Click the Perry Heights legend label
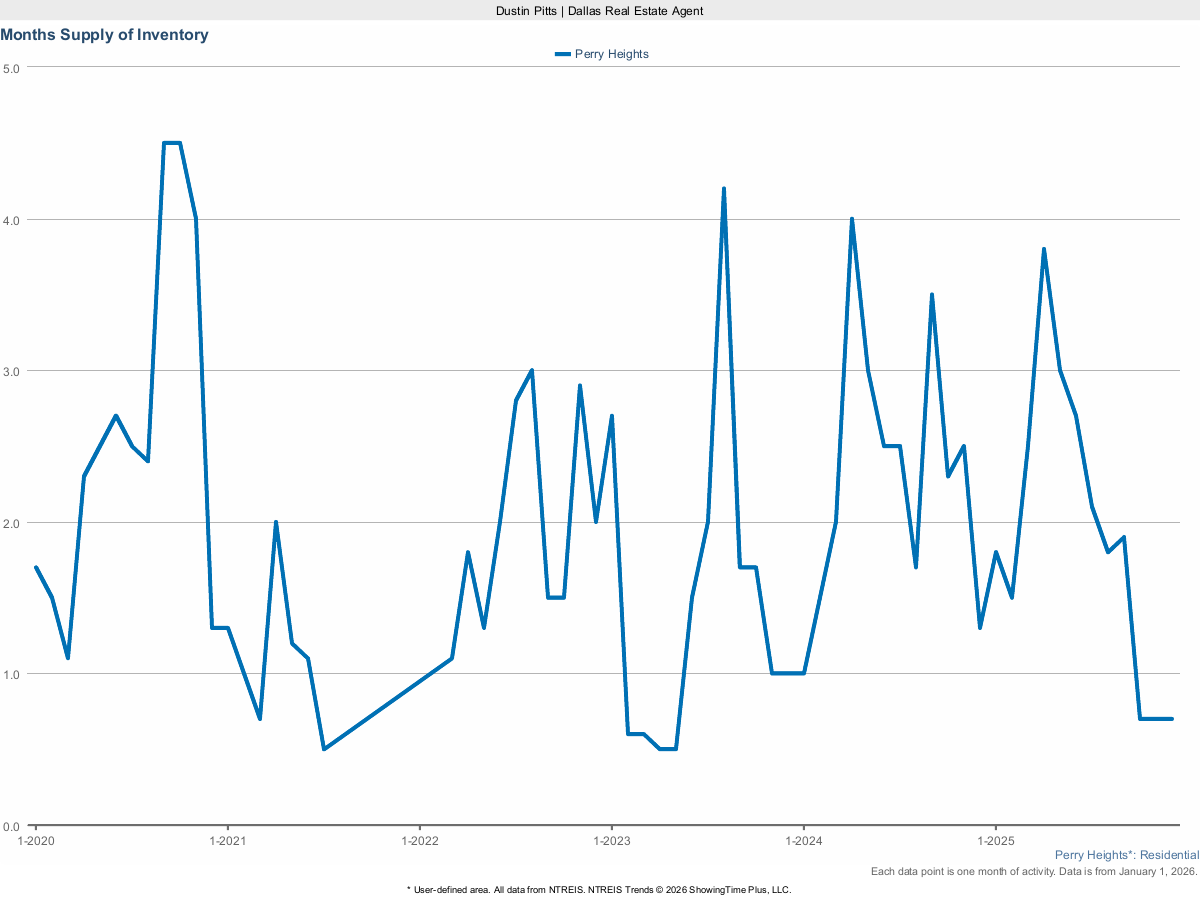This screenshot has width=1200, height=900. point(611,54)
